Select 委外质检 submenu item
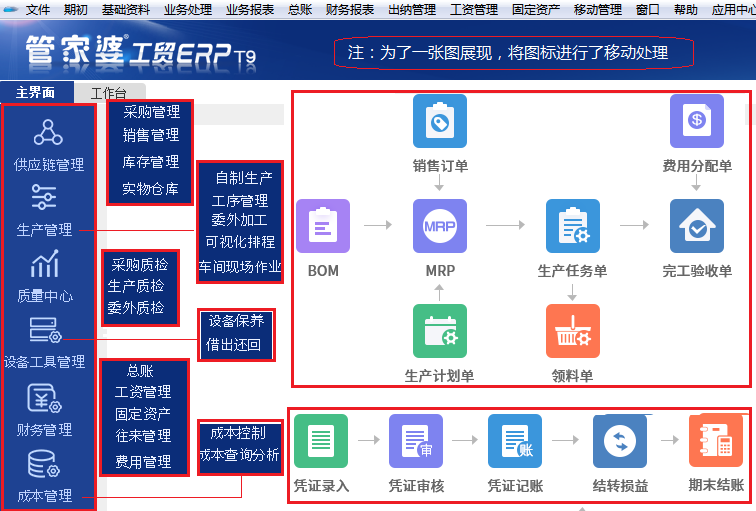Image resolution: width=756 pixels, height=511 pixels. [x=136, y=308]
